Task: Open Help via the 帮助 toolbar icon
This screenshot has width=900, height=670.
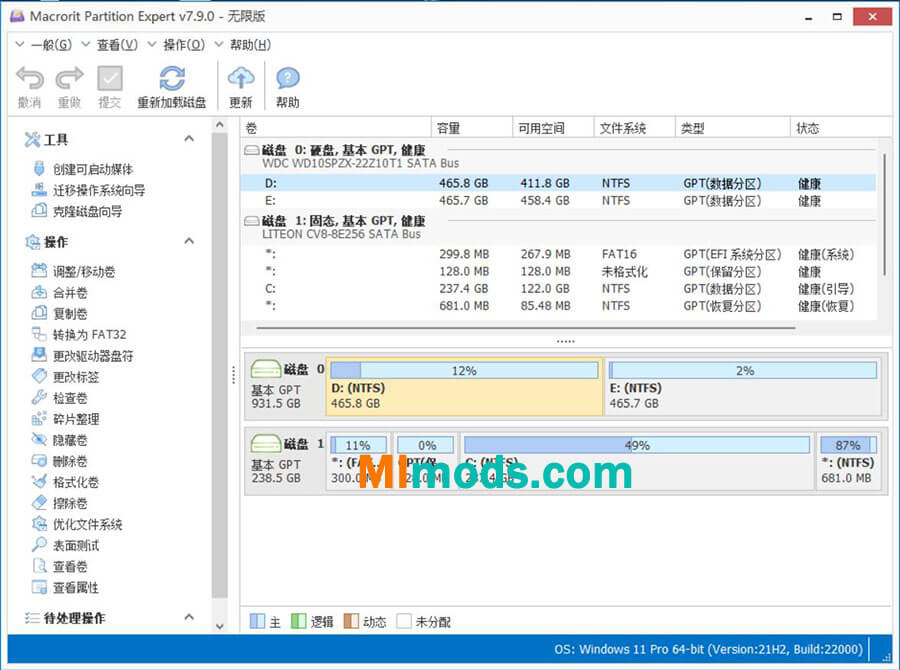Action: pyautogui.click(x=288, y=79)
